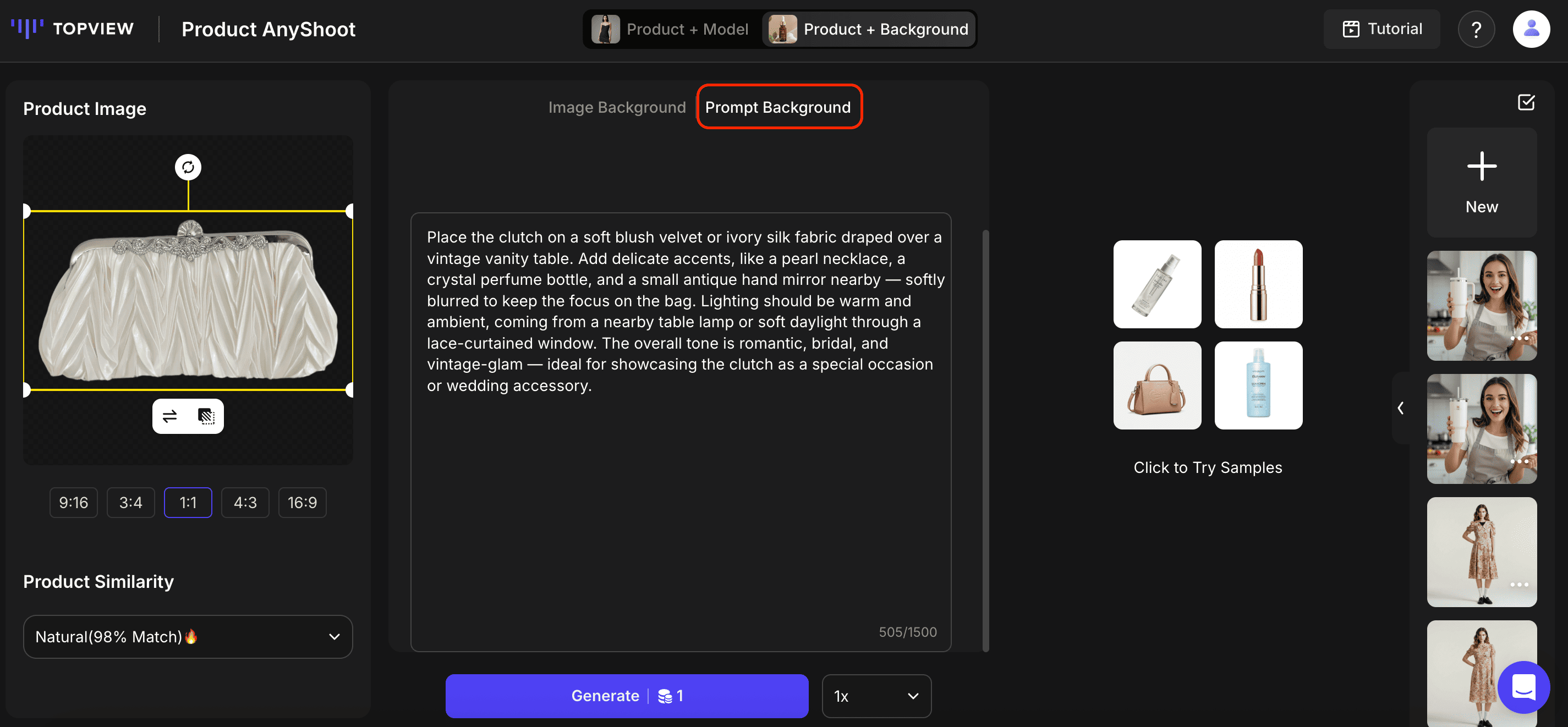The image size is (1568, 727).
Task: Expand the 1x output count dropdown
Action: (875, 696)
